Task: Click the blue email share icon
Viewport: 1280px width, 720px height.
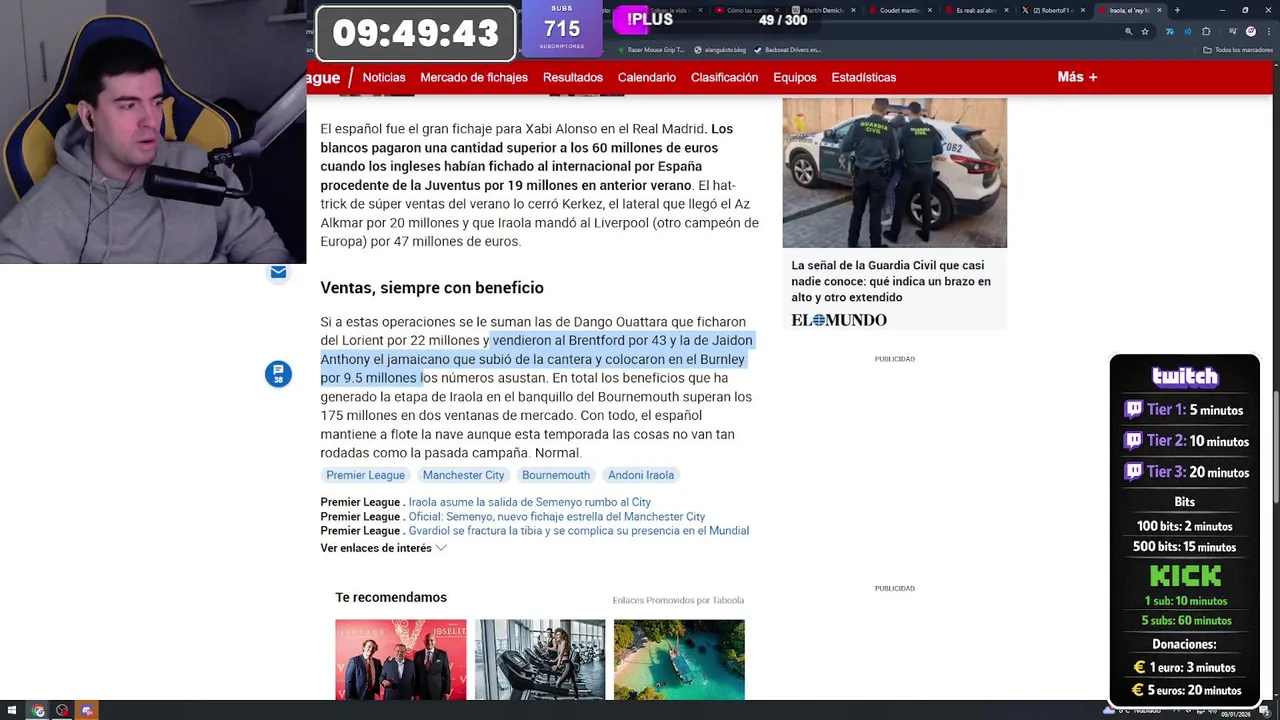Action: coord(278,271)
